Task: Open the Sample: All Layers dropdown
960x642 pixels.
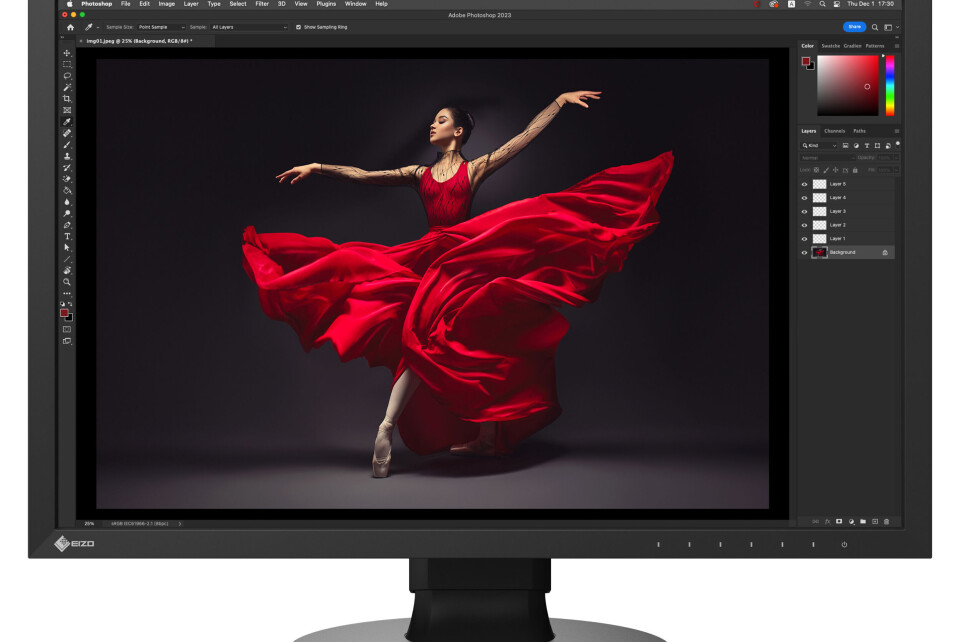Action: 248,27
